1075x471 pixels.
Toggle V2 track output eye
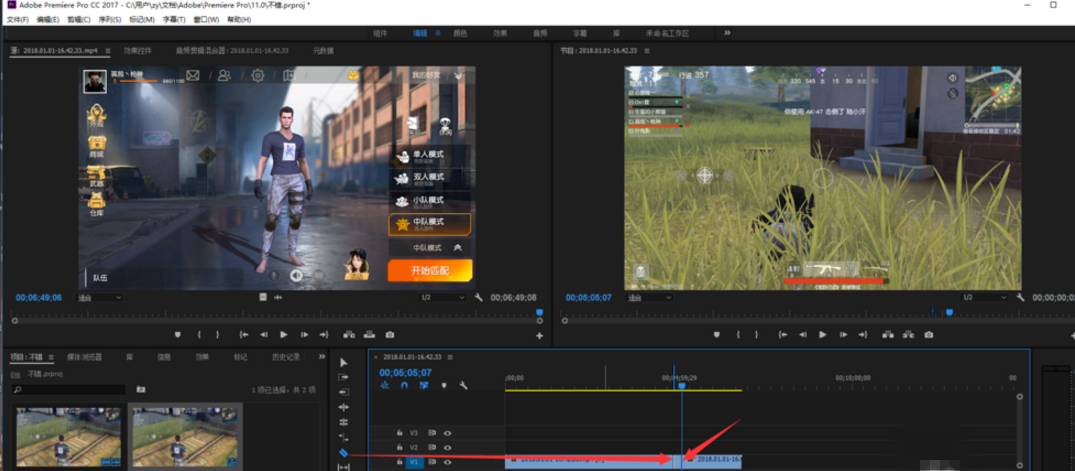[447, 447]
